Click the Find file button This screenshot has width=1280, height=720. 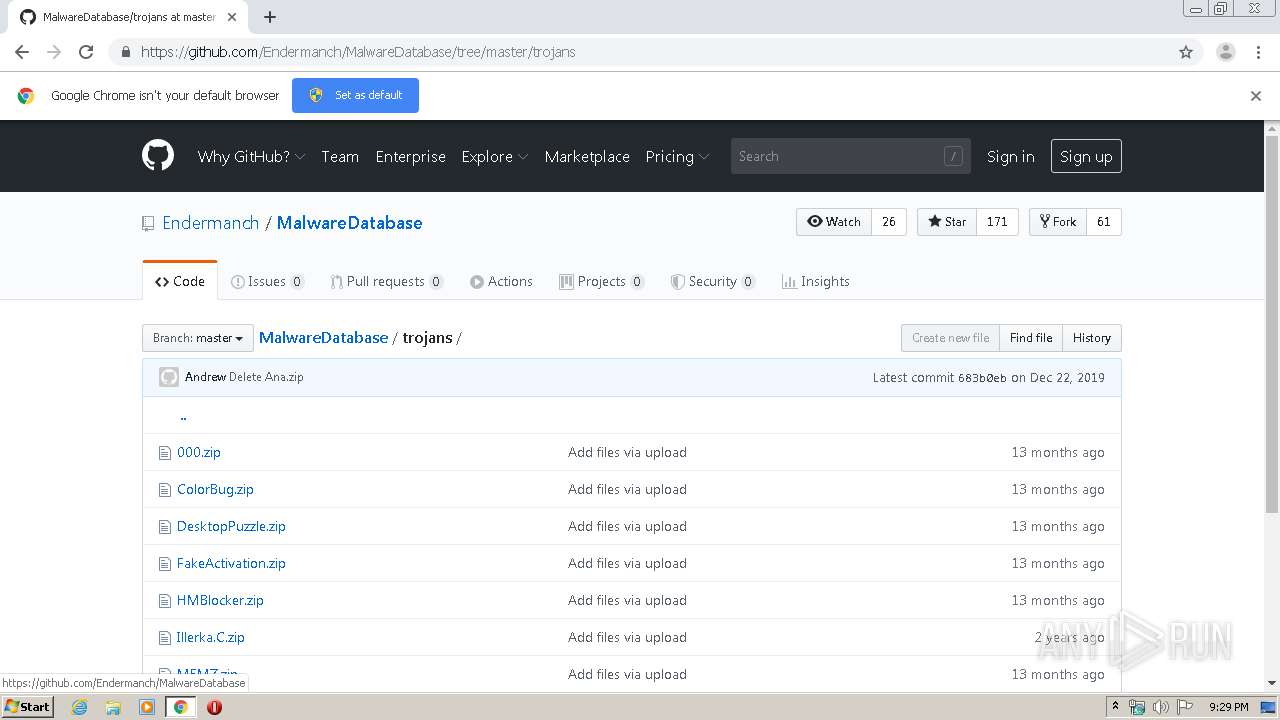1031,338
